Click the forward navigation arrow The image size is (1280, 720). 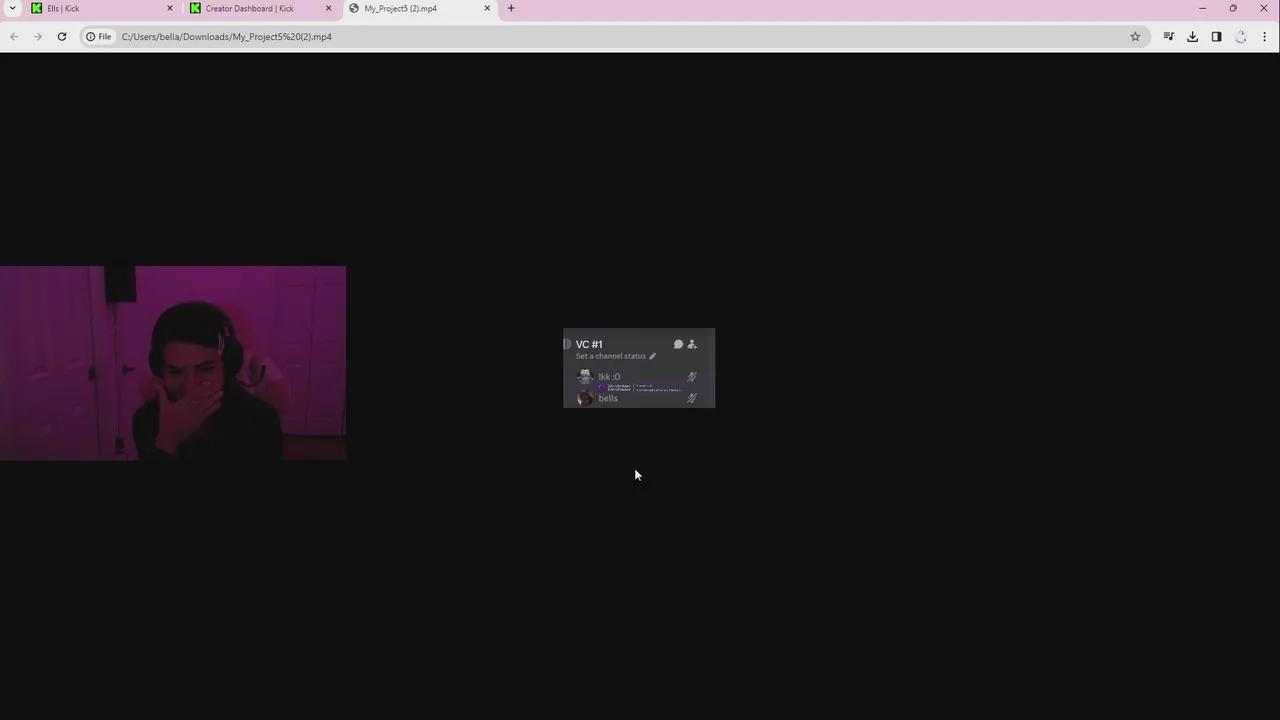point(38,37)
